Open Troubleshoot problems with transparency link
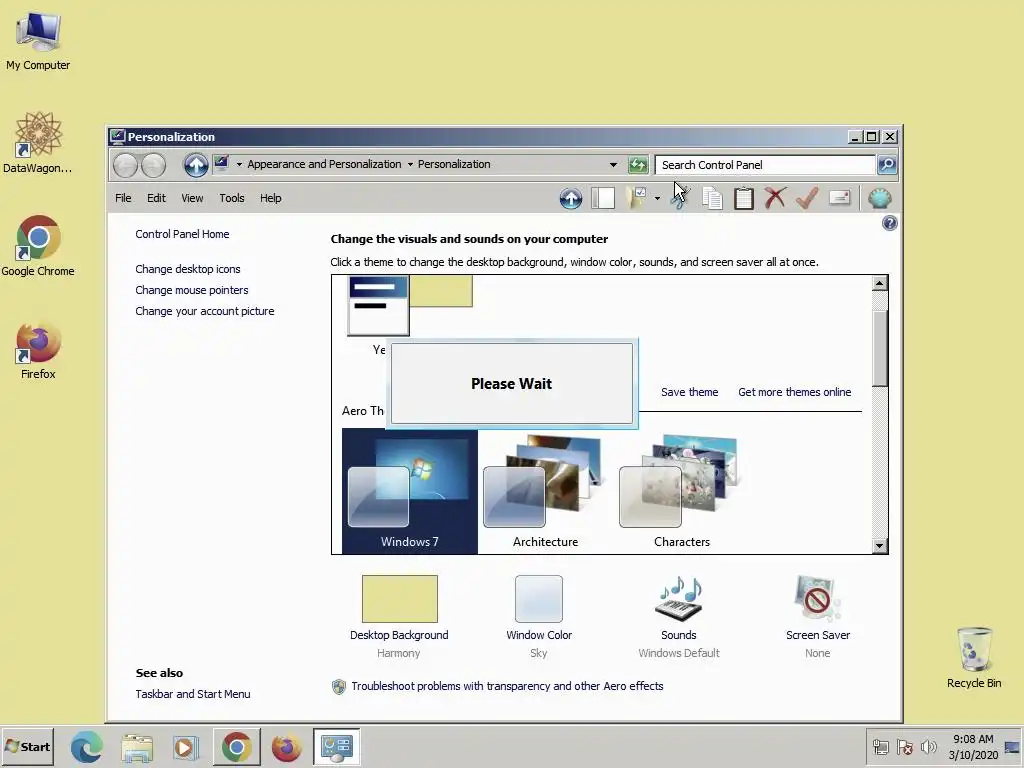The image size is (1024, 768). pos(507,686)
